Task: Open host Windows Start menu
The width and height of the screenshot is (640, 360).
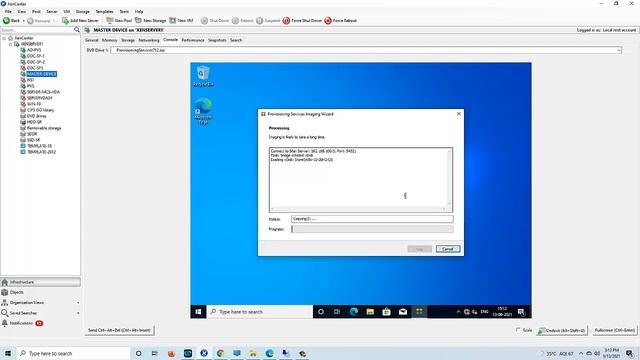Action: [8, 353]
